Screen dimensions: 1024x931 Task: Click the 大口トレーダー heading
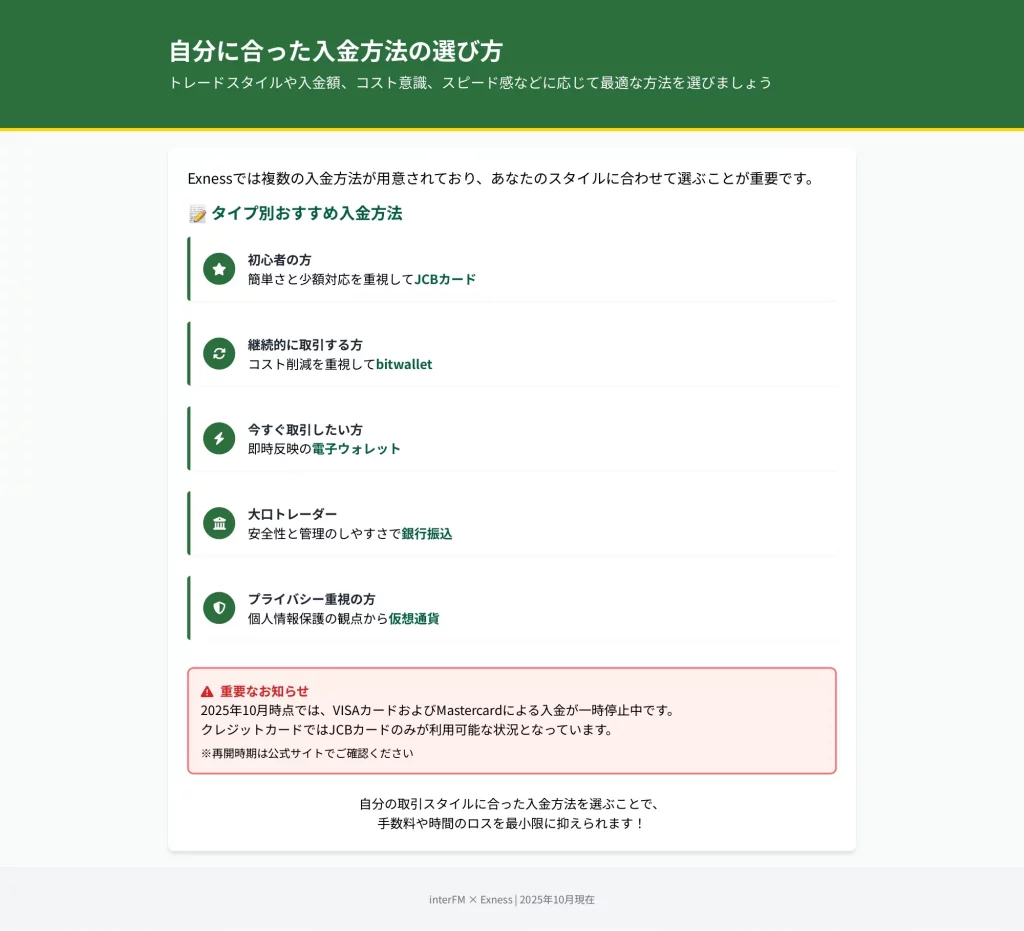pos(293,514)
